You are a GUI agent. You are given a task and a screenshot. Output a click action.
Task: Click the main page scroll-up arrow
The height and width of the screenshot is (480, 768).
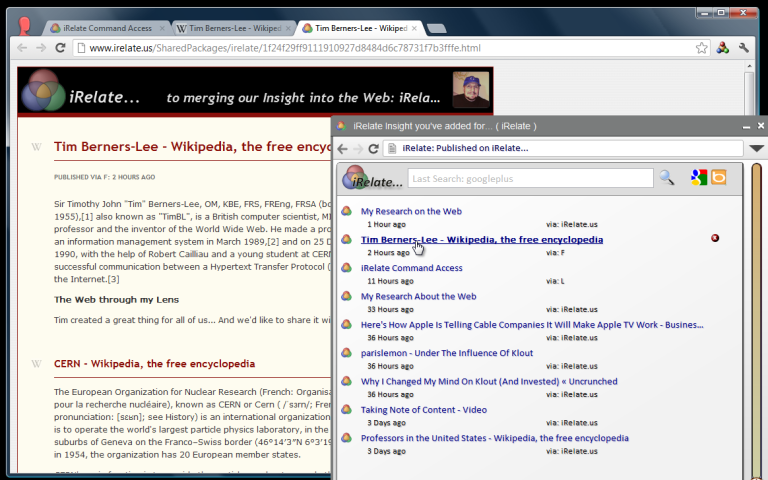click(x=749, y=66)
